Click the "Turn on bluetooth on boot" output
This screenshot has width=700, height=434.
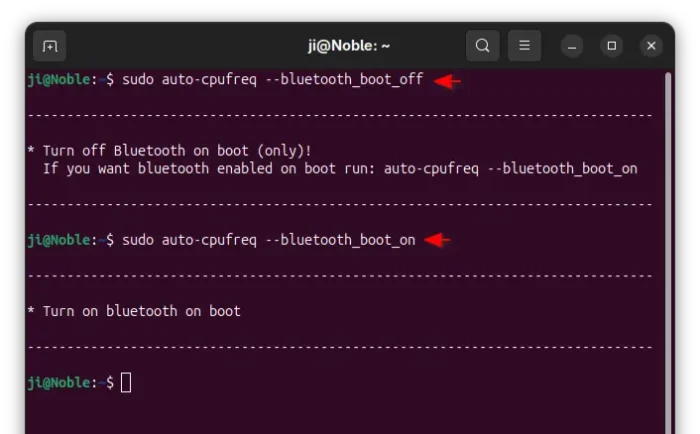click(141, 311)
